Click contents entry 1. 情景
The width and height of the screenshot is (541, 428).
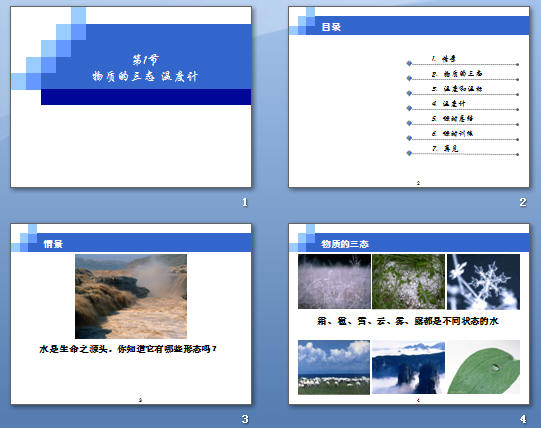(x=444, y=59)
